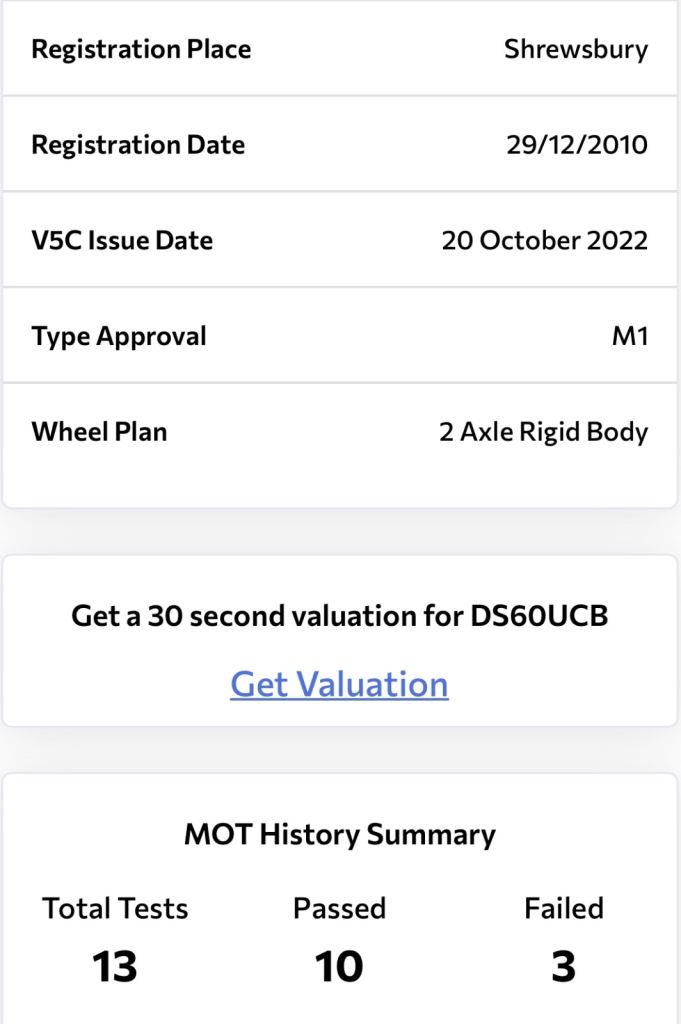Click the MOT History Summary heading

point(340,834)
